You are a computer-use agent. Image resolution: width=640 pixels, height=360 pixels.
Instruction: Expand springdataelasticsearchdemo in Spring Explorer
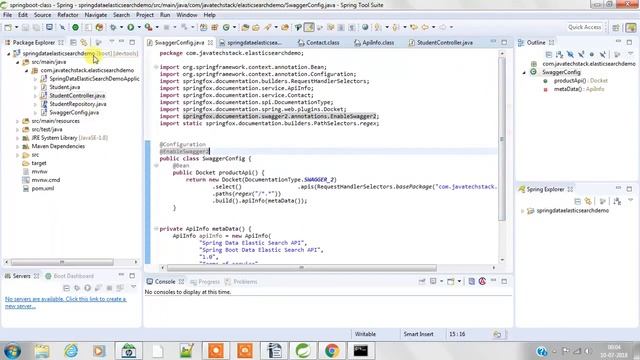tap(522, 211)
